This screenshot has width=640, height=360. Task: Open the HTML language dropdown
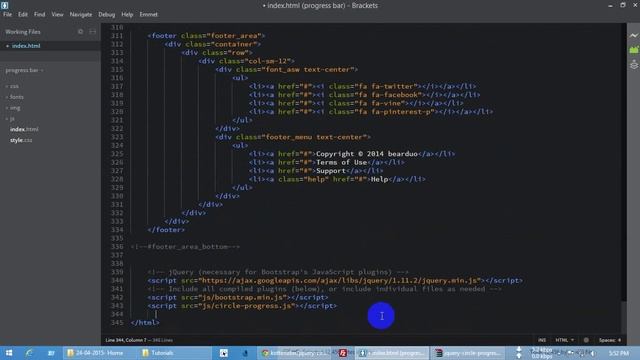coord(564,340)
